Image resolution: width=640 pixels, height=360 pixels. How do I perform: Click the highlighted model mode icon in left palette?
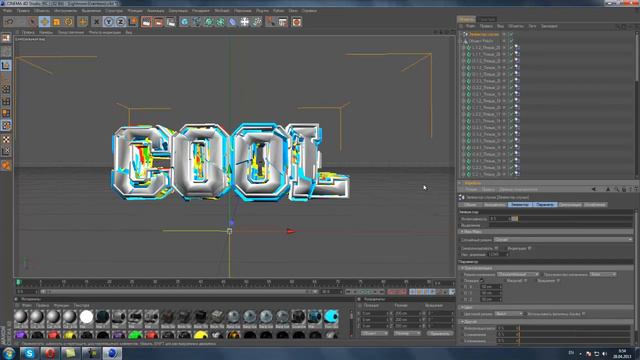tap(6, 65)
